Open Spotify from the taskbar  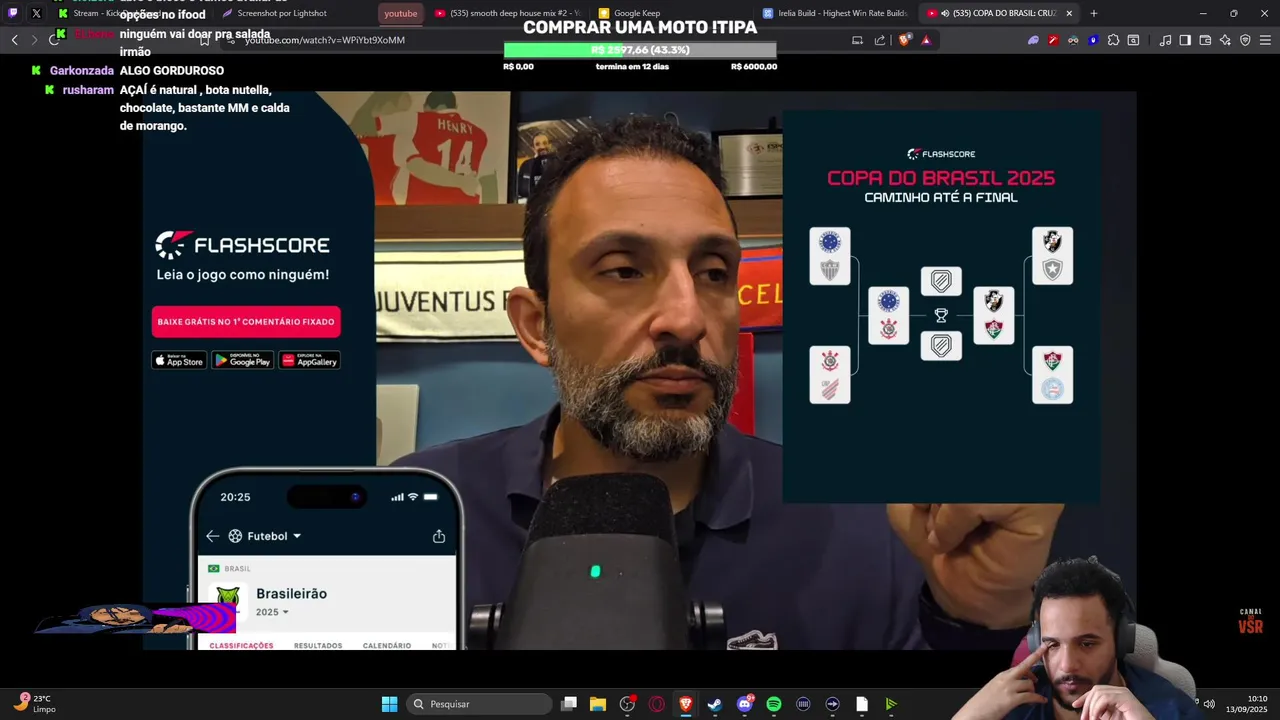tap(774, 704)
